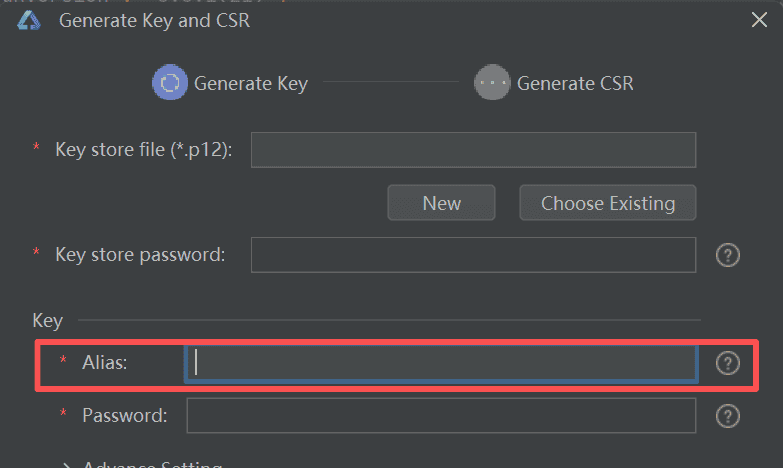The height and width of the screenshot is (468, 783).
Task: Click the 'Key' section heading
Action: (47, 321)
